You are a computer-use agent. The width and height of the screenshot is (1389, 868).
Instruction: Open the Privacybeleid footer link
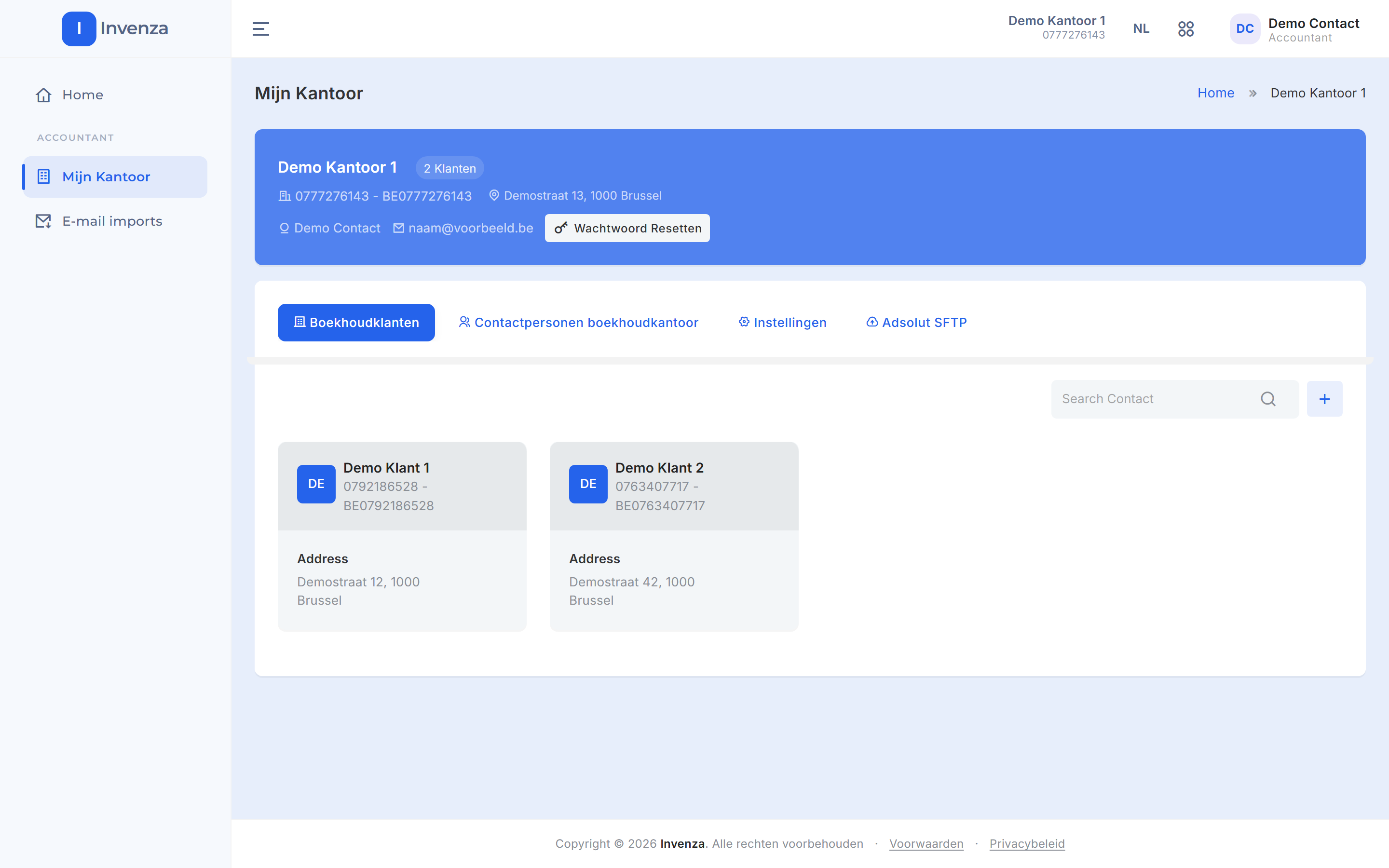click(x=1027, y=843)
